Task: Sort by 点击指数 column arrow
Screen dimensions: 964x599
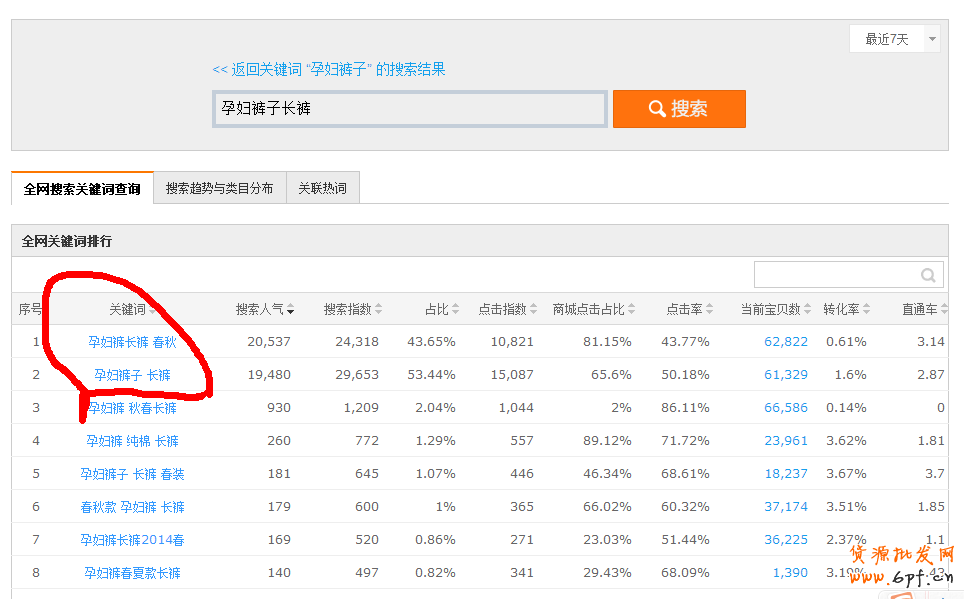Action: 534,310
